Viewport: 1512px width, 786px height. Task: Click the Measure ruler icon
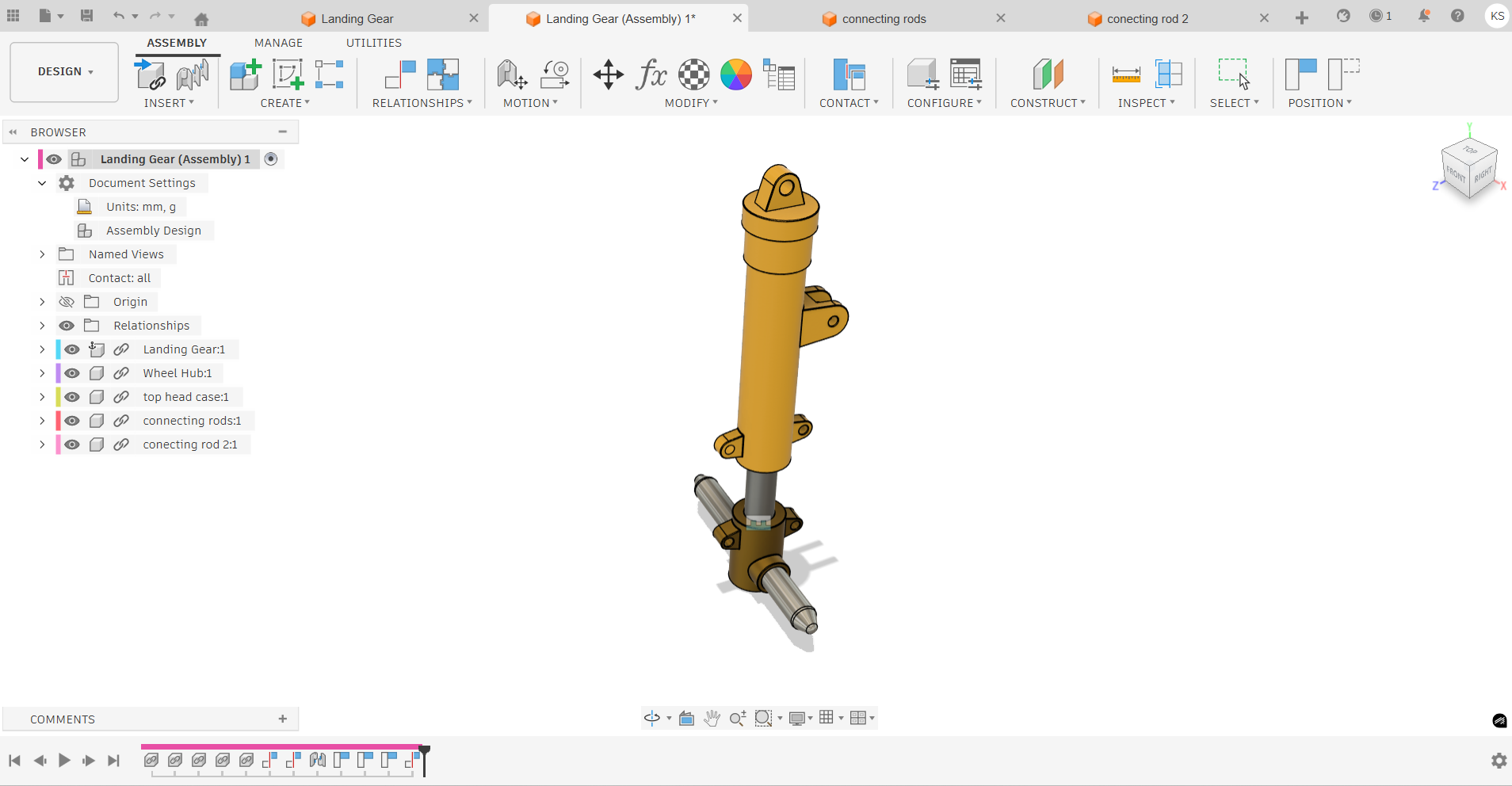1125,75
